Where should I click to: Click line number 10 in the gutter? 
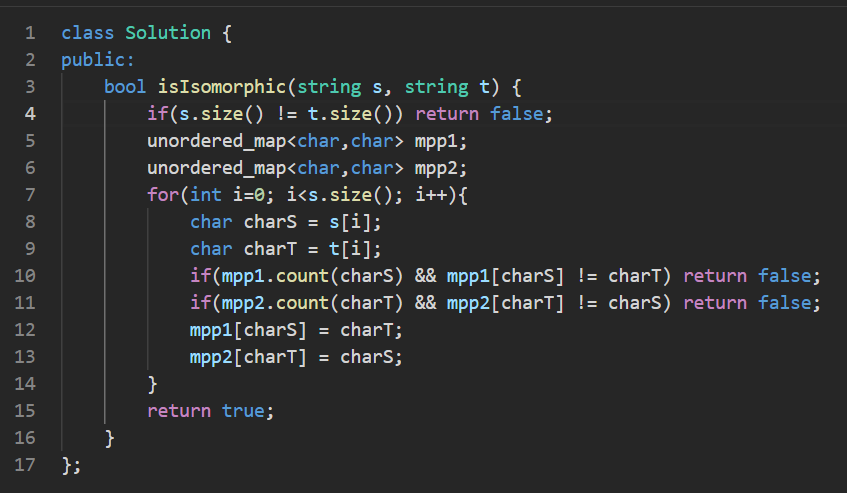click(25, 276)
